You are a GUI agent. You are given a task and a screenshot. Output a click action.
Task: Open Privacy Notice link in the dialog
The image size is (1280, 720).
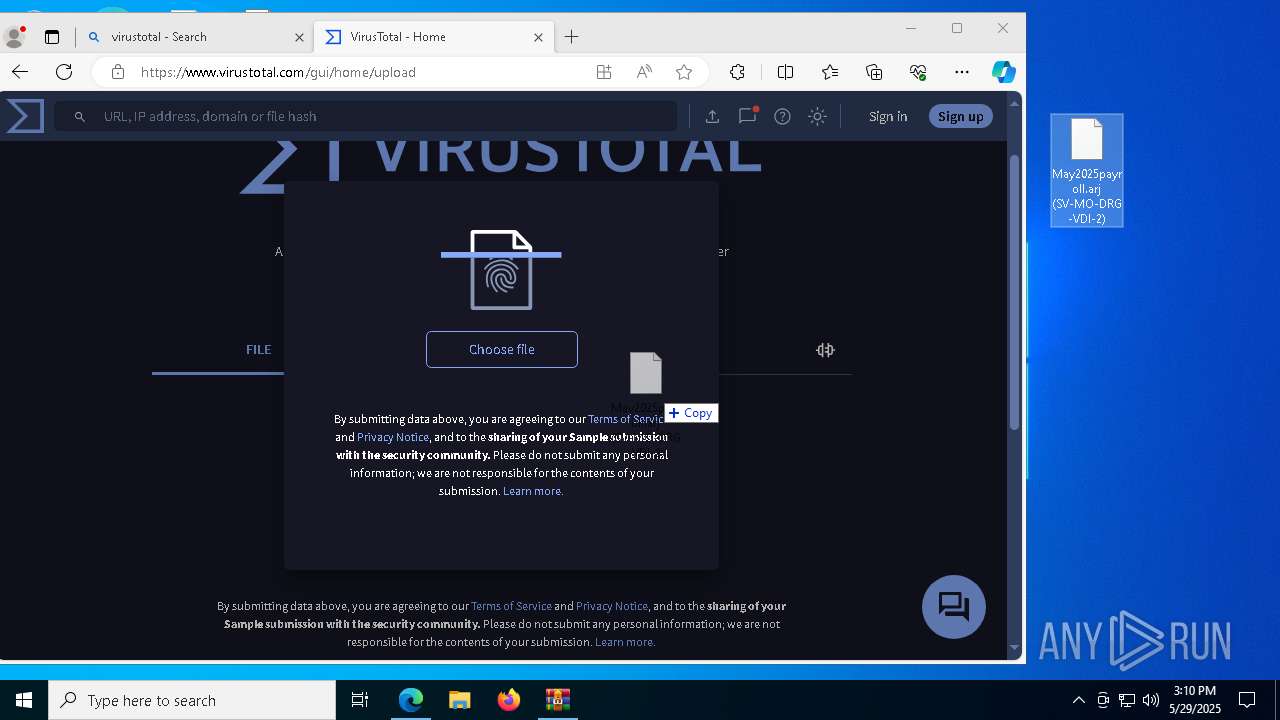[x=393, y=437]
